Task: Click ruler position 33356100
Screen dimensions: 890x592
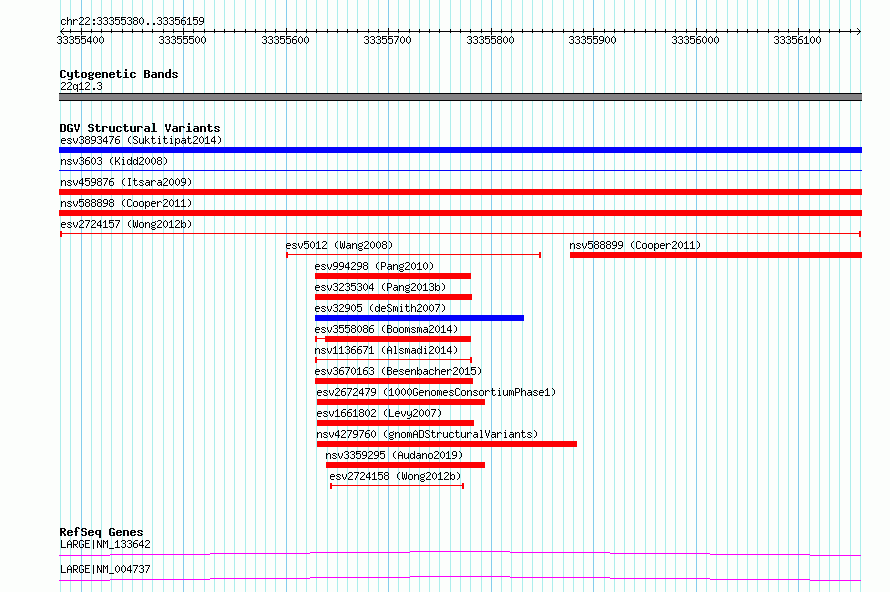Action: point(797,40)
